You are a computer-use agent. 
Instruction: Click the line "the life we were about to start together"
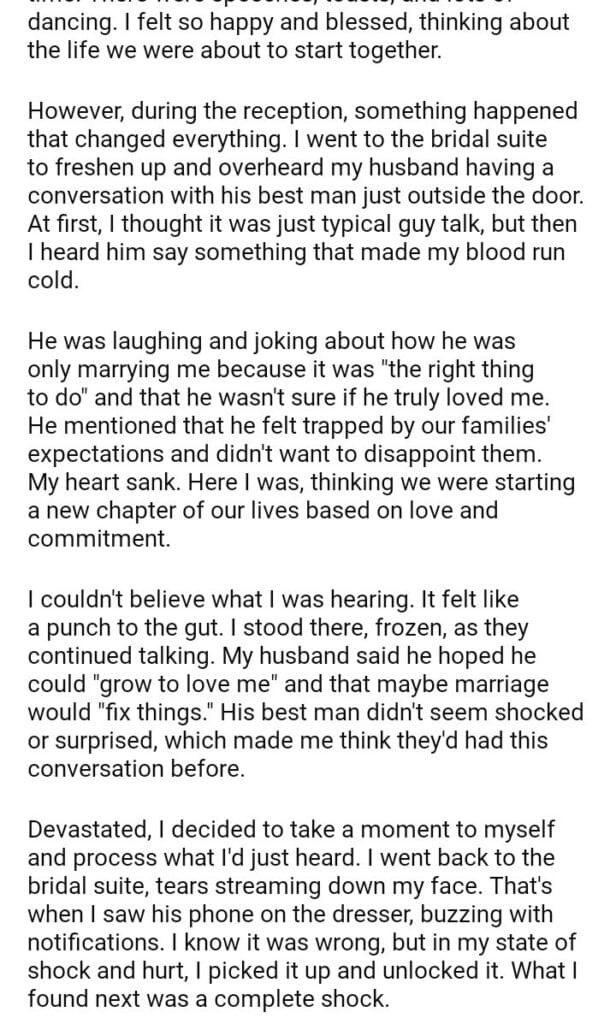click(x=232, y=52)
